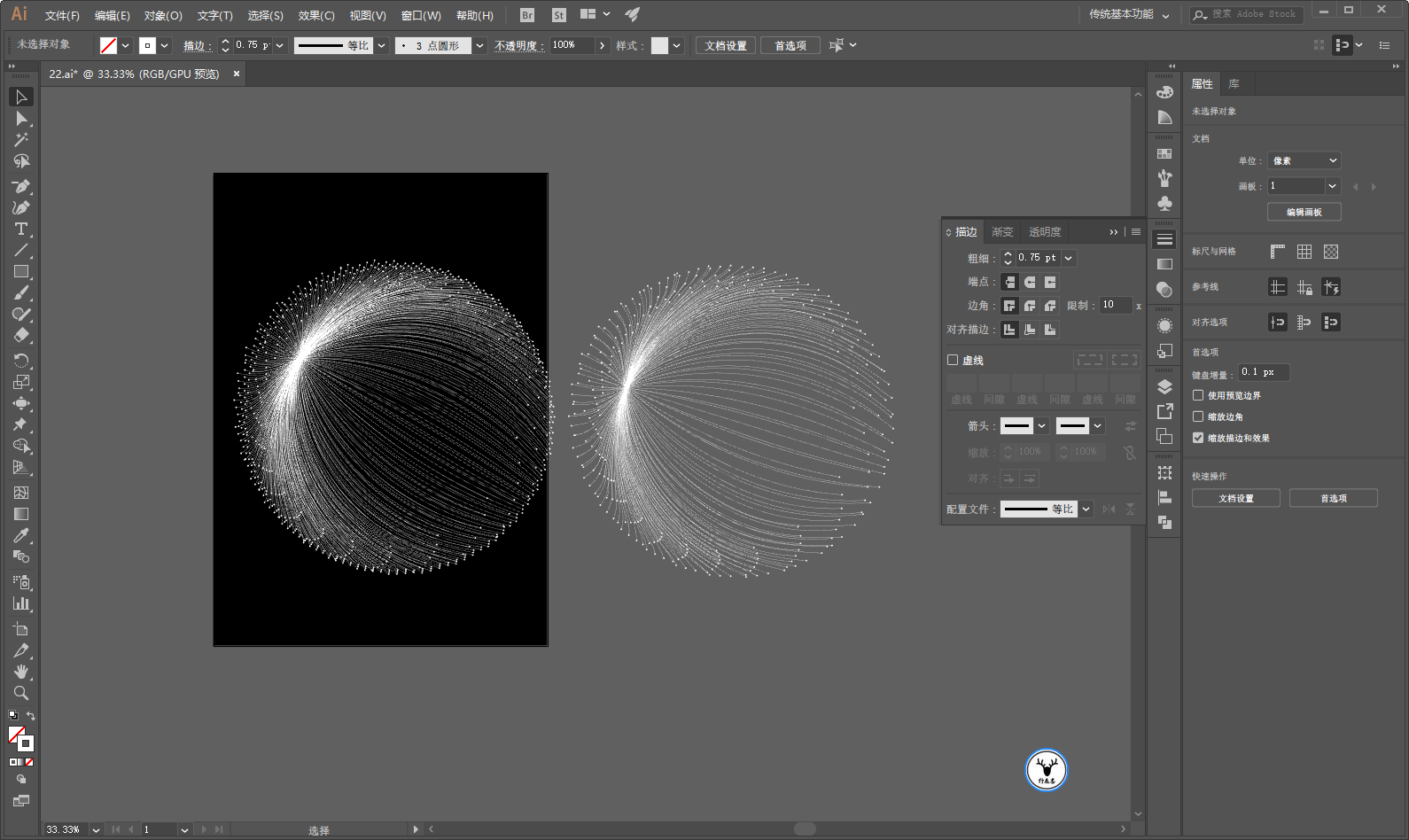
Task: Show the ruler icon in properties
Action: (1277, 252)
